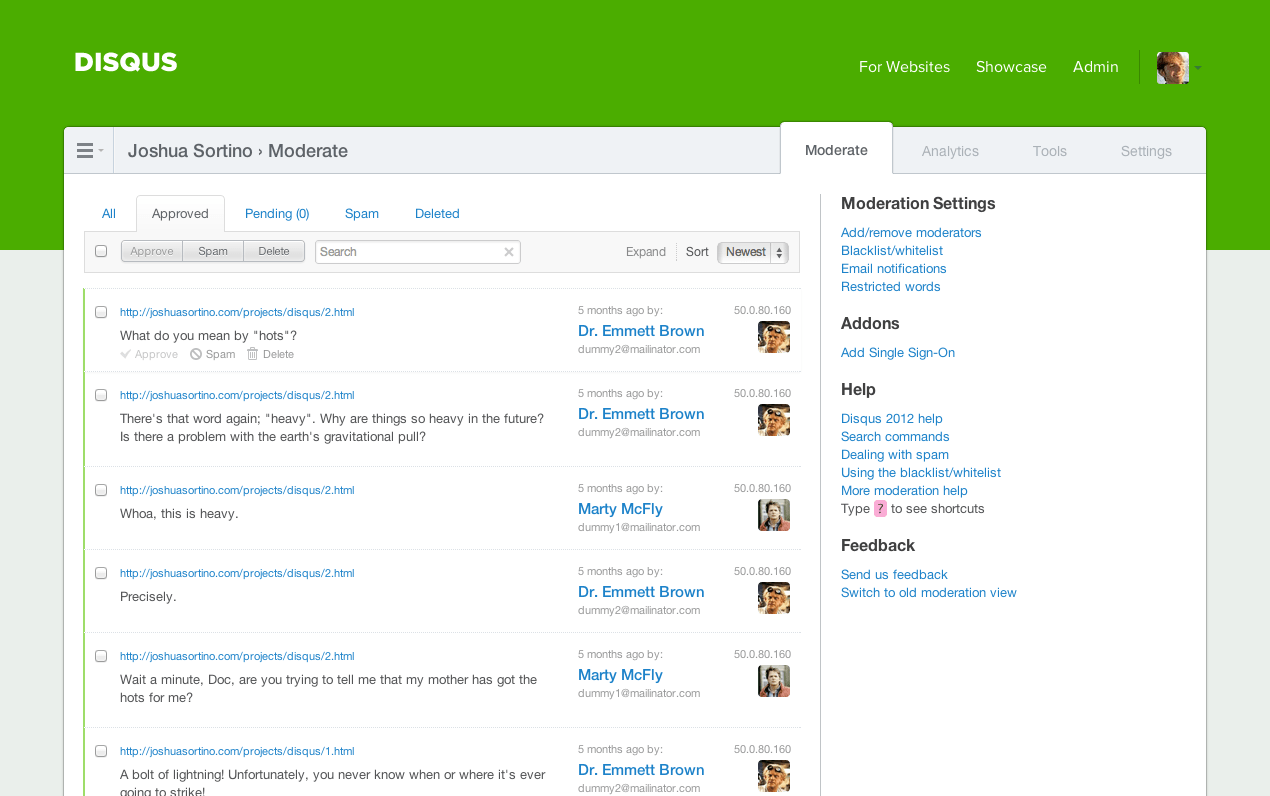This screenshot has width=1270, height=796.
Task: Click IP 50.0.80.160 on "Precisely." comment
Action: tap(762, 571)
